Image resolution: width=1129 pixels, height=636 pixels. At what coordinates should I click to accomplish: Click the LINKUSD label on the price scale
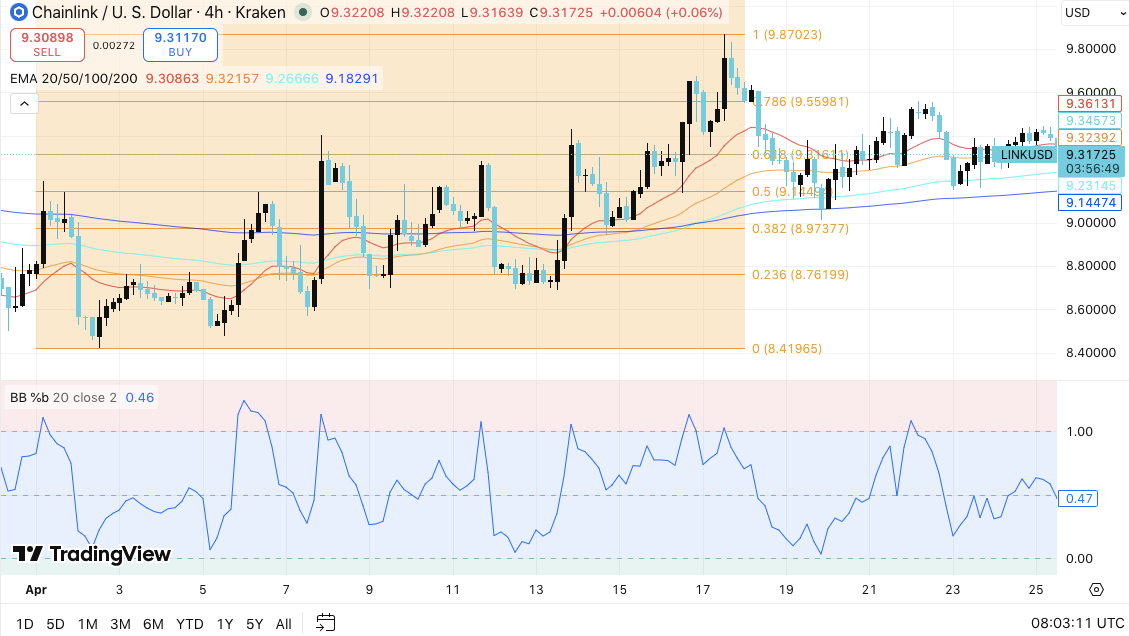click(1024, 155)
